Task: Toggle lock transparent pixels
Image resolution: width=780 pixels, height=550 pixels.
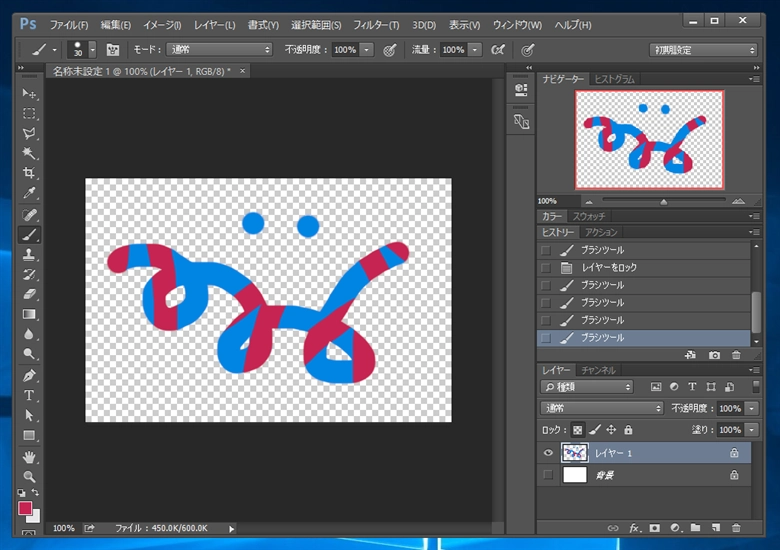Action: [x=578, y=430]
